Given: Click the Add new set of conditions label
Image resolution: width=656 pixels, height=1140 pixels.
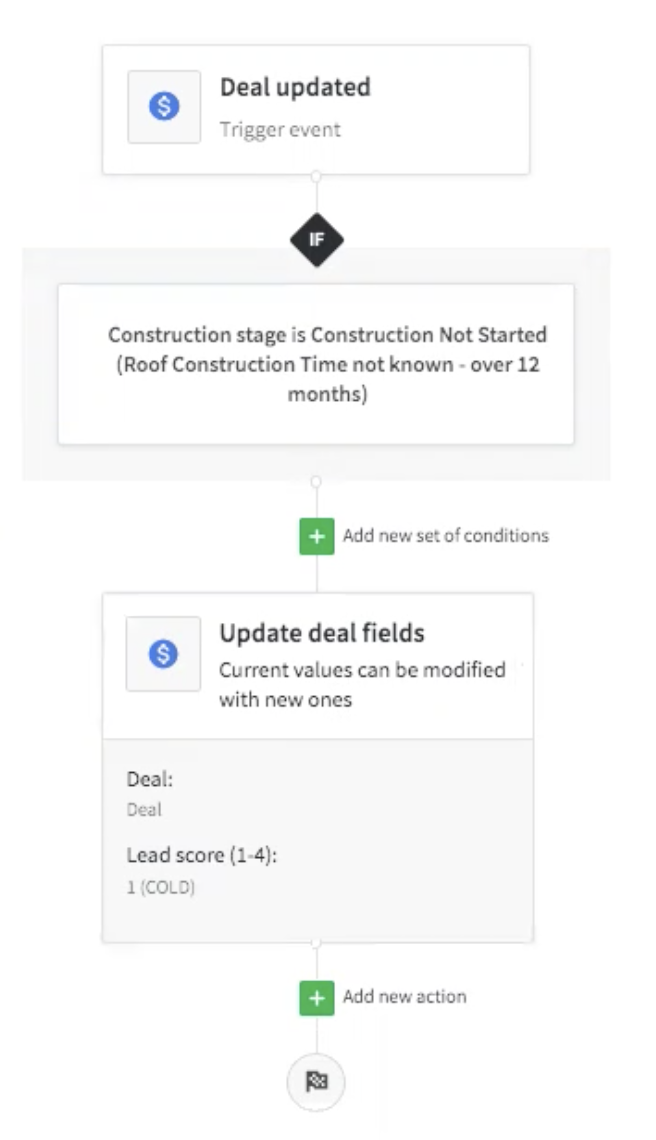Looking at the screenshot, I should click(445, 536).
